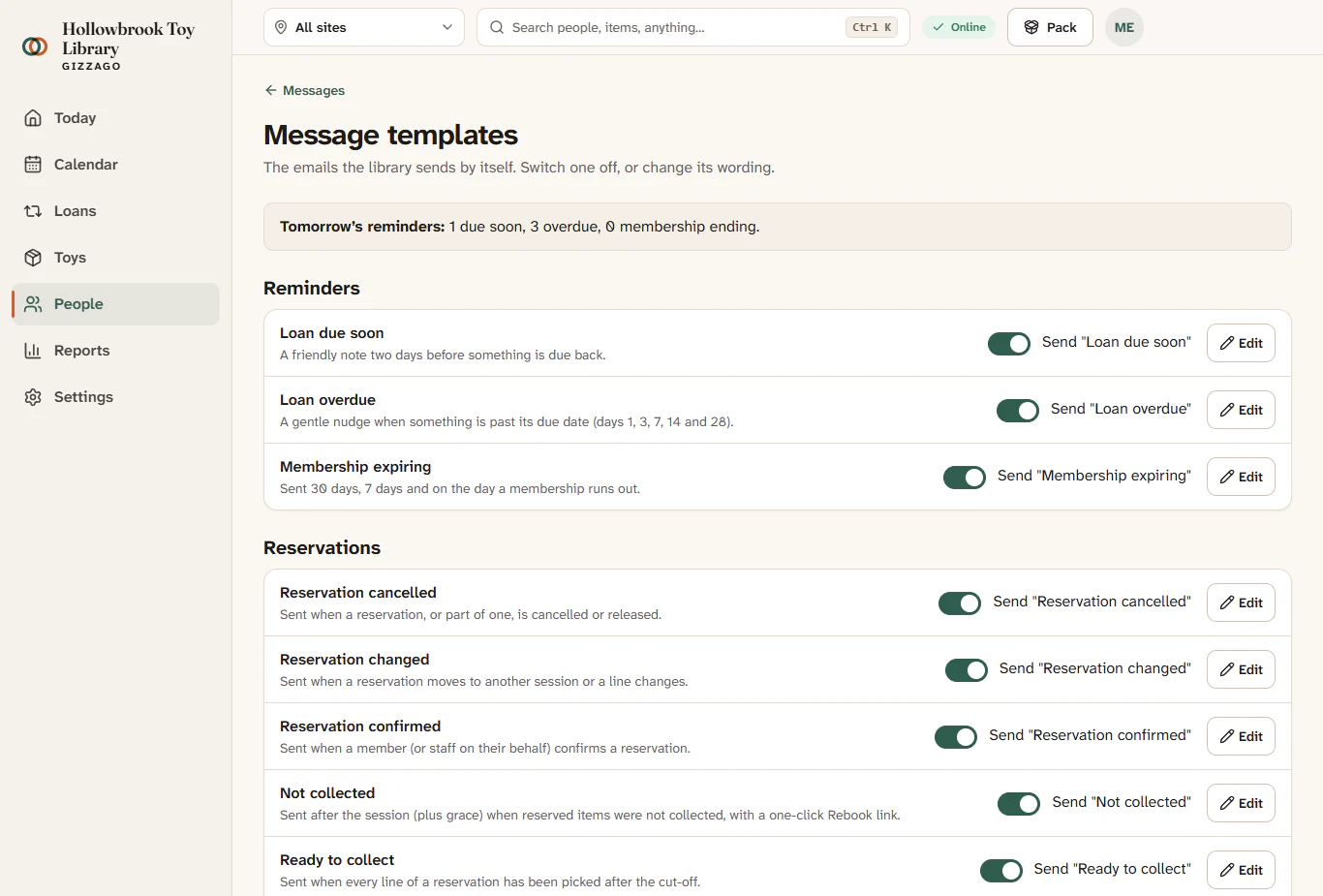The image size is (1323, 896).
Task: Go back via Messages link
Action: [x=304, y=90]
